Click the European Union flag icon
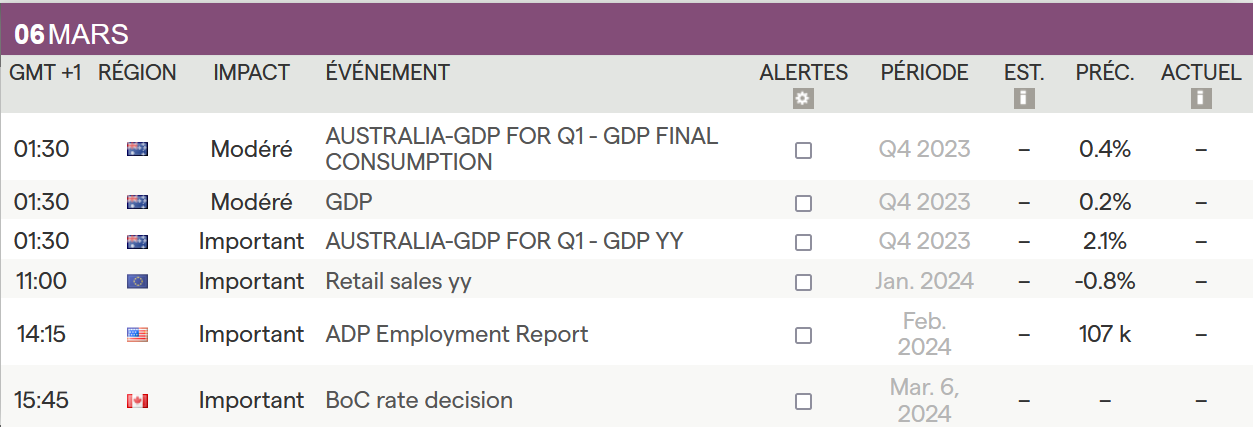The width and height of the screenshot is (1255, 427). pyautogui.click(x=138, y=282)
